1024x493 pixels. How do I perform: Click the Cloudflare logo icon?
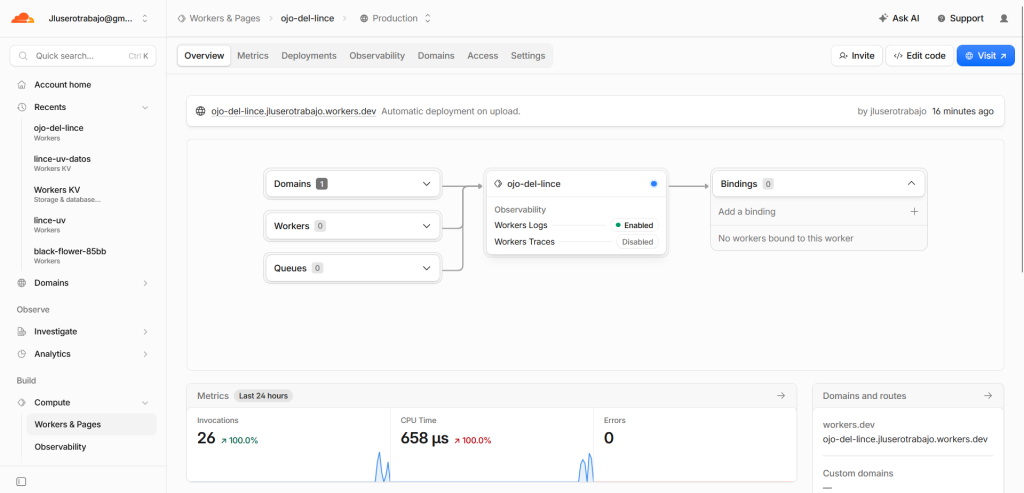[x=22, y=18]
